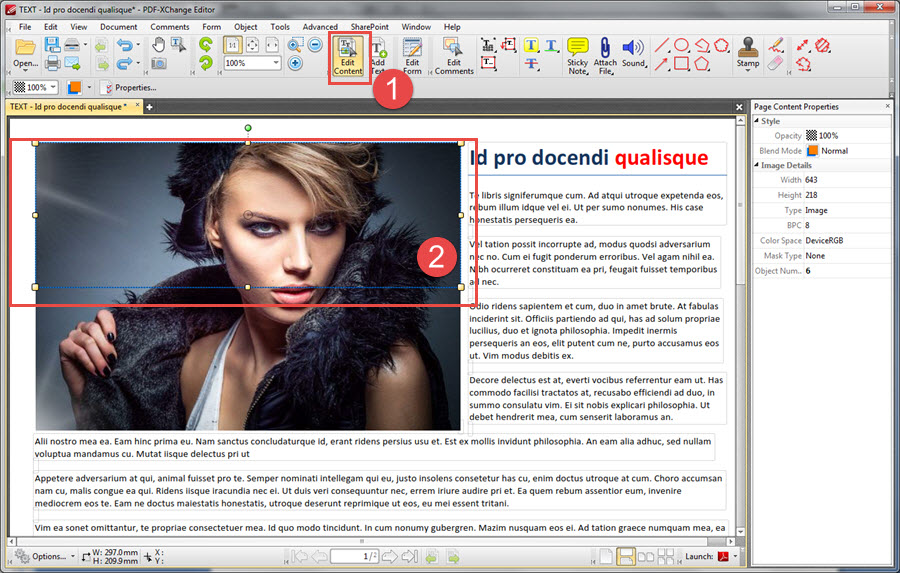The width and height of the screenshot is (900, 573).
Task: Select the Sound annotation tool
Action: point(633,53)
